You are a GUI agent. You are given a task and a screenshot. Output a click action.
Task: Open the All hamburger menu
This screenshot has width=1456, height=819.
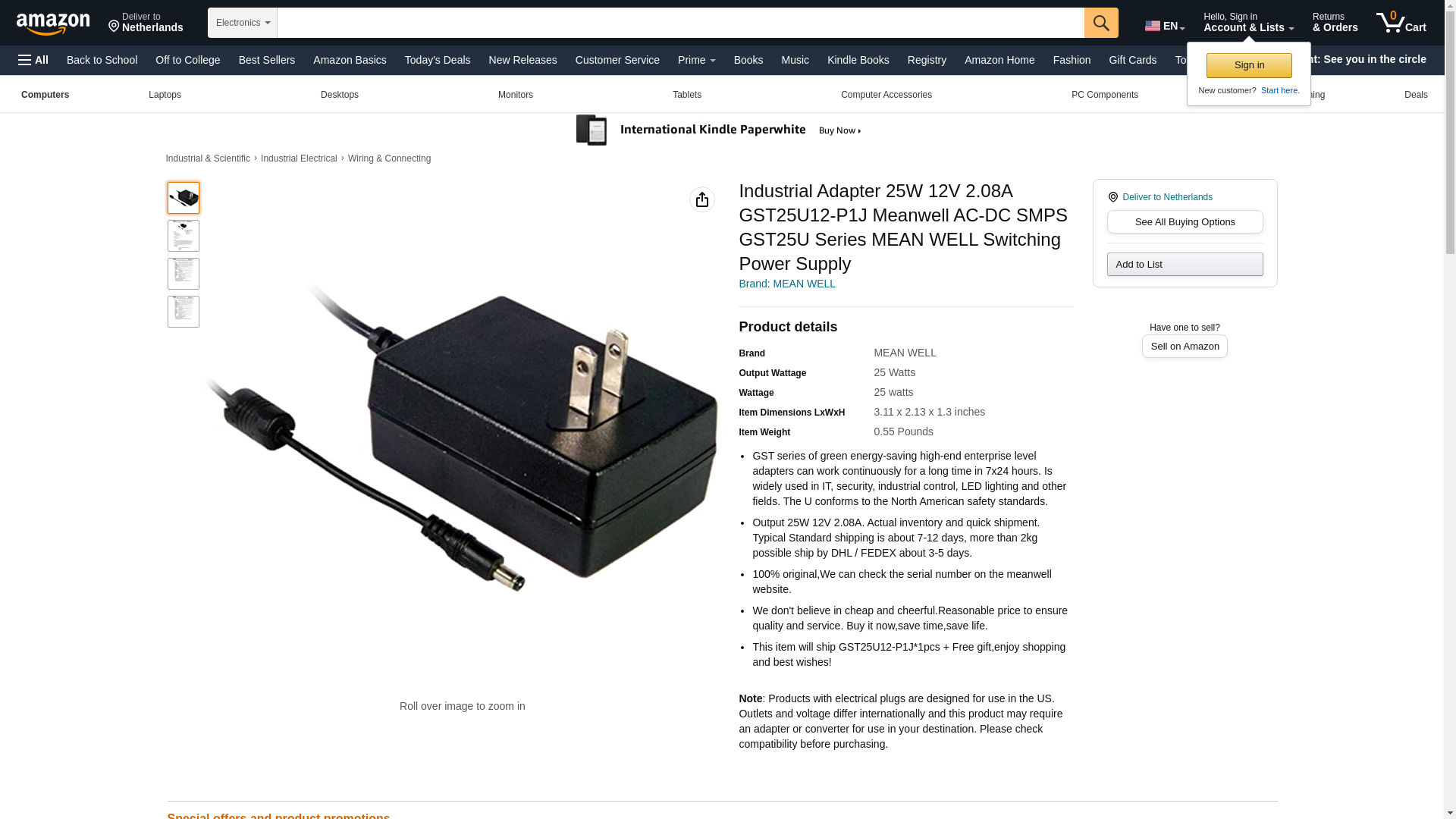pos(33,60)
